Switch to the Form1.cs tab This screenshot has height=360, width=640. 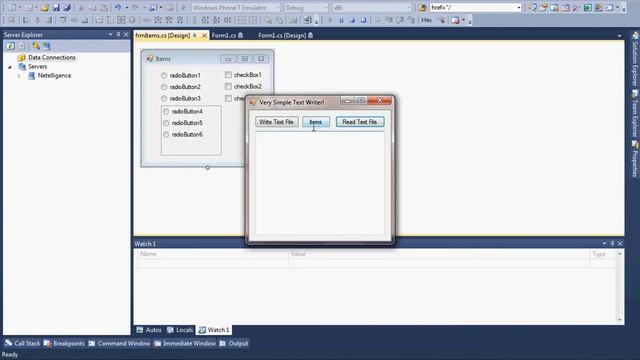click(227, 36)
